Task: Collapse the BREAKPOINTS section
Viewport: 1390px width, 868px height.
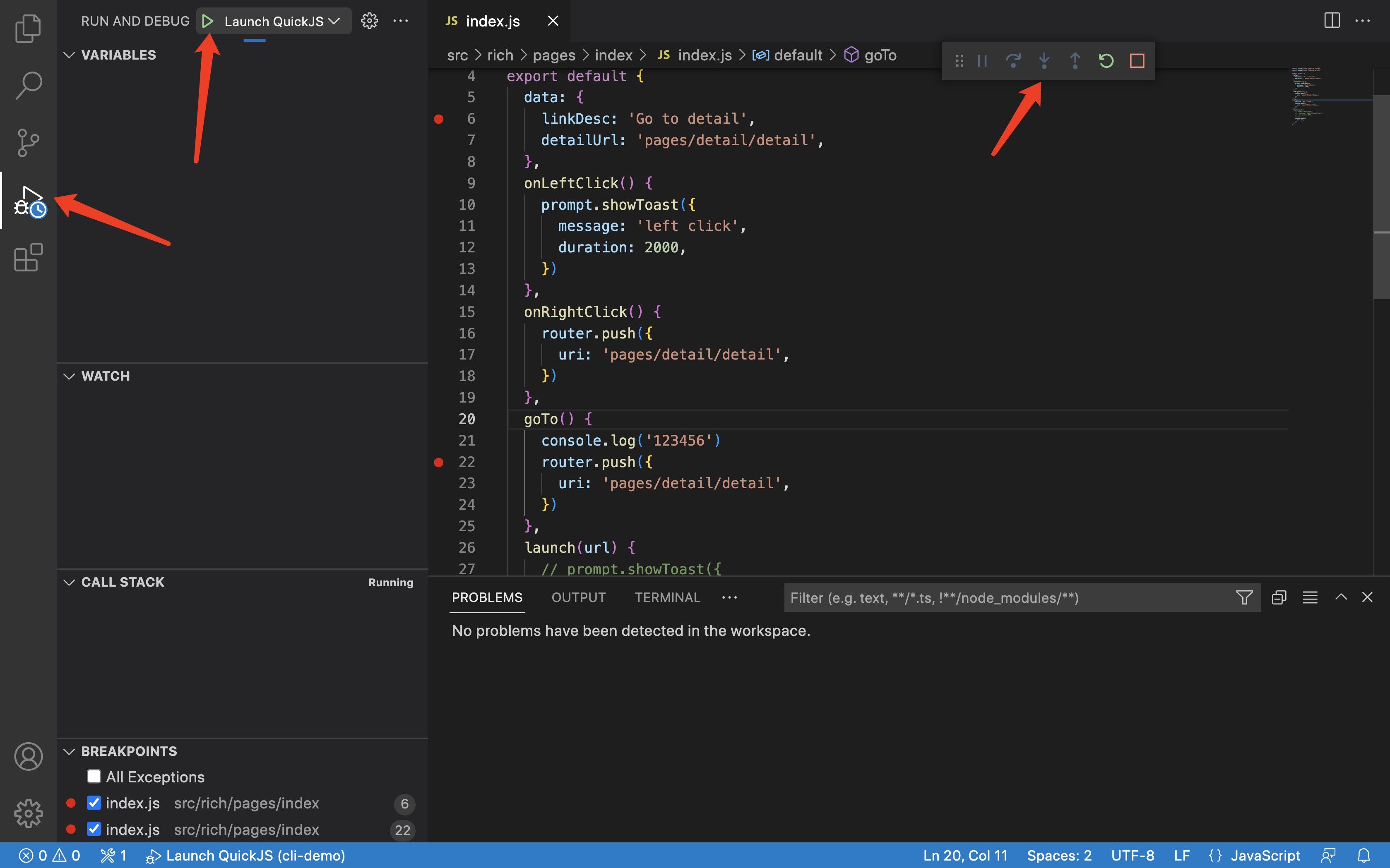Action: point(70,751)
